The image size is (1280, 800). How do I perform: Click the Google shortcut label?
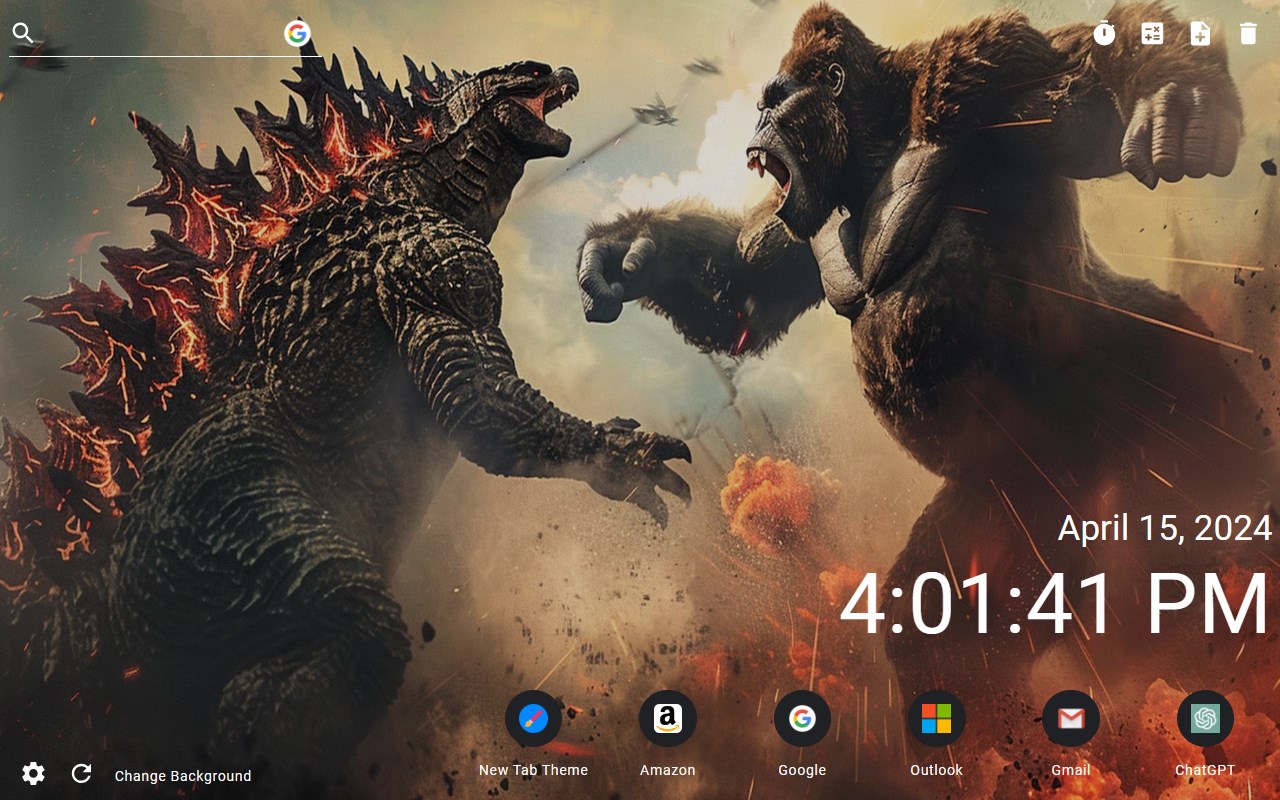tap(802, 770)
